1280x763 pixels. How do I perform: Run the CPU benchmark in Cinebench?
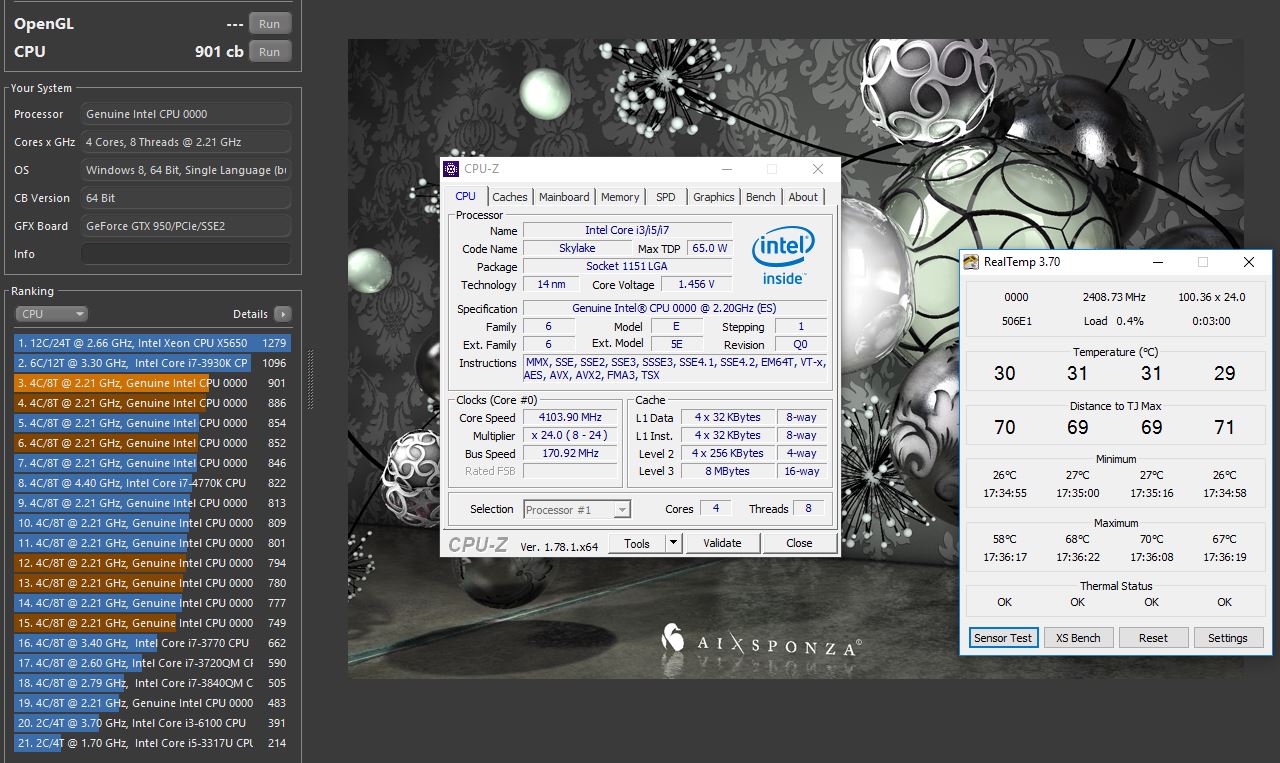point(270,52)
